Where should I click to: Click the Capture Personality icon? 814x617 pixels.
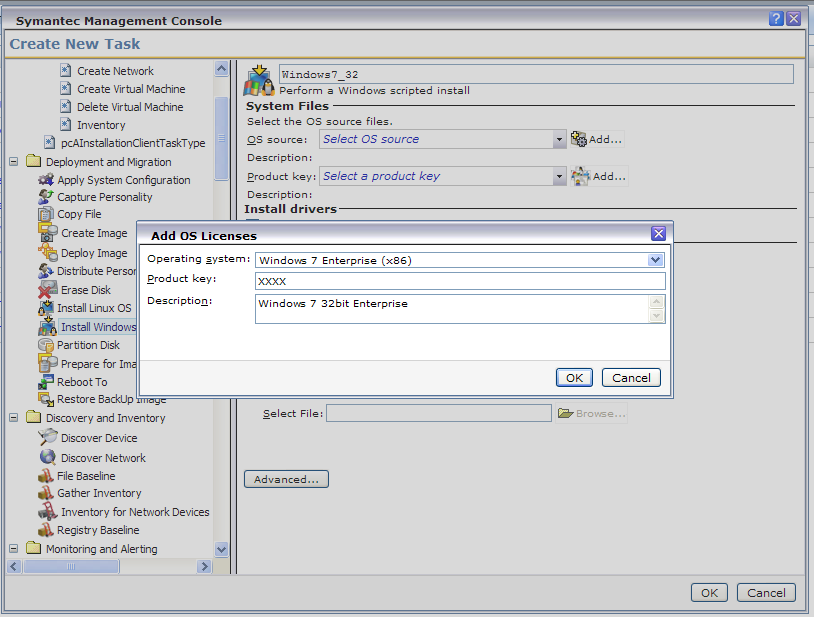46,197
